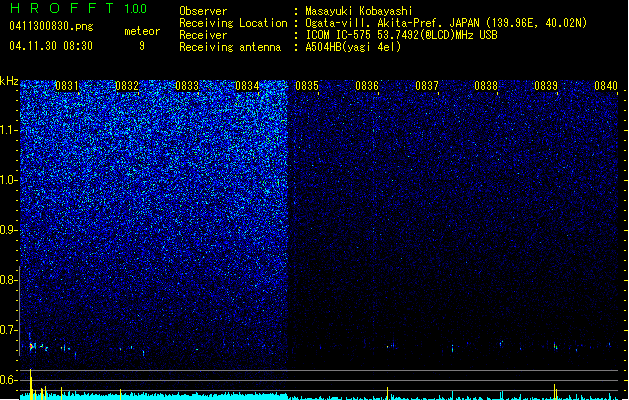Click the 0839 time marker

546,86
